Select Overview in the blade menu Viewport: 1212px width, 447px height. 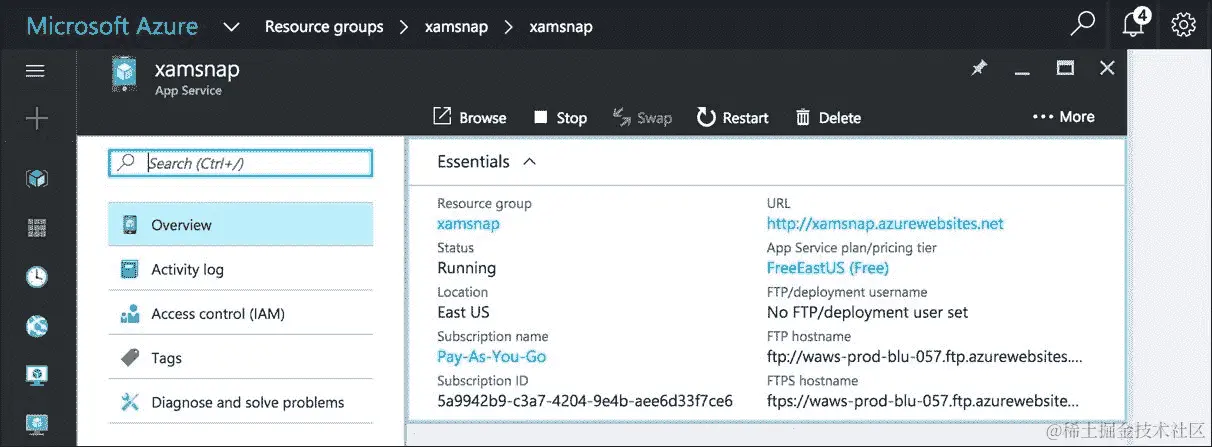[x=240, y=225]
